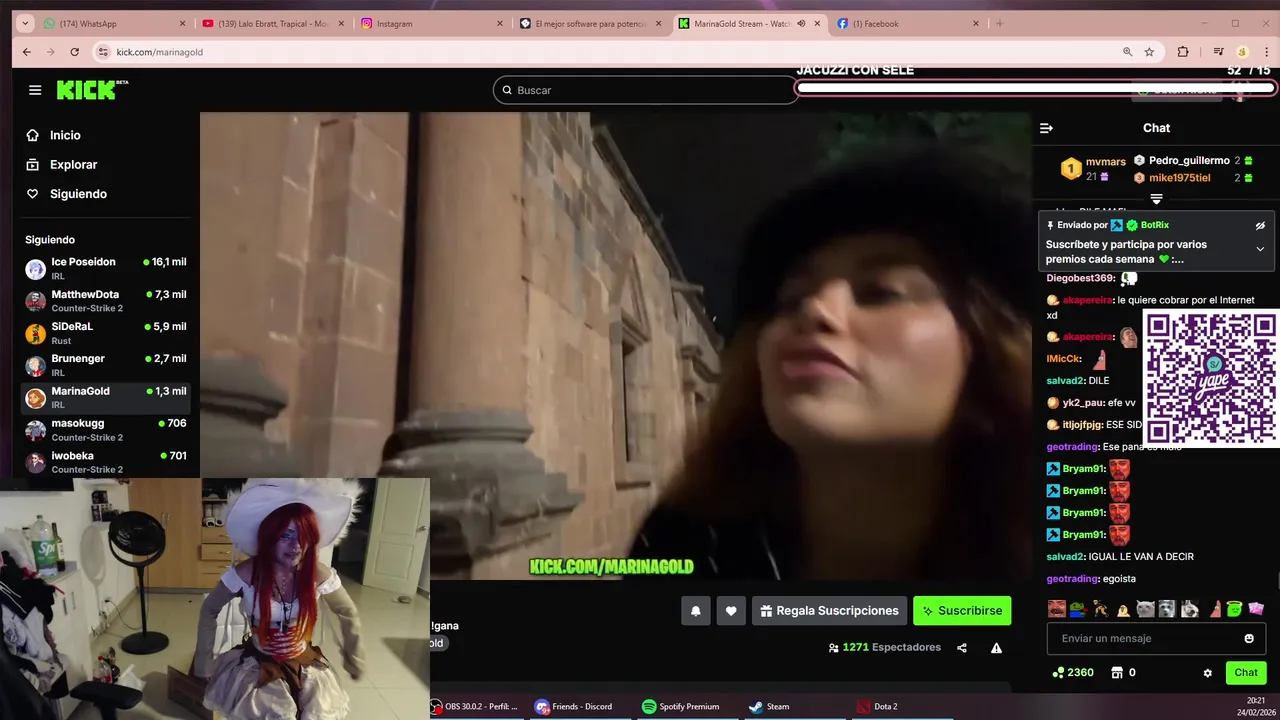Mute the MarinaGold Stream tab audio

pyautogui.click(x=801, y=24)
